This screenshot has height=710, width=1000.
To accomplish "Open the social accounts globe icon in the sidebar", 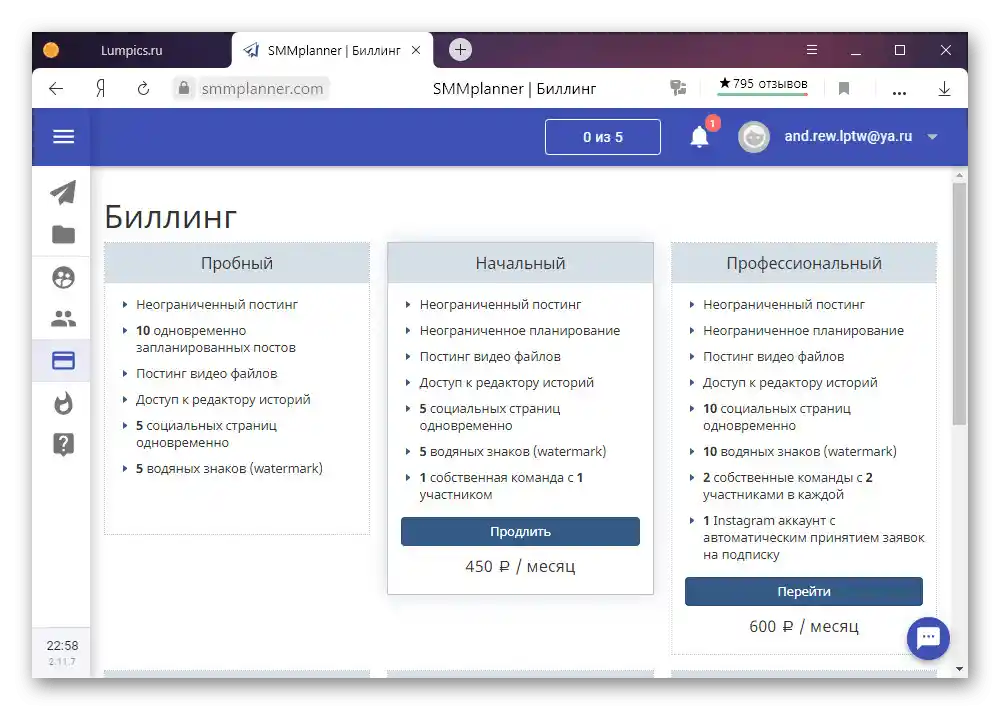I will pos(63,277).
